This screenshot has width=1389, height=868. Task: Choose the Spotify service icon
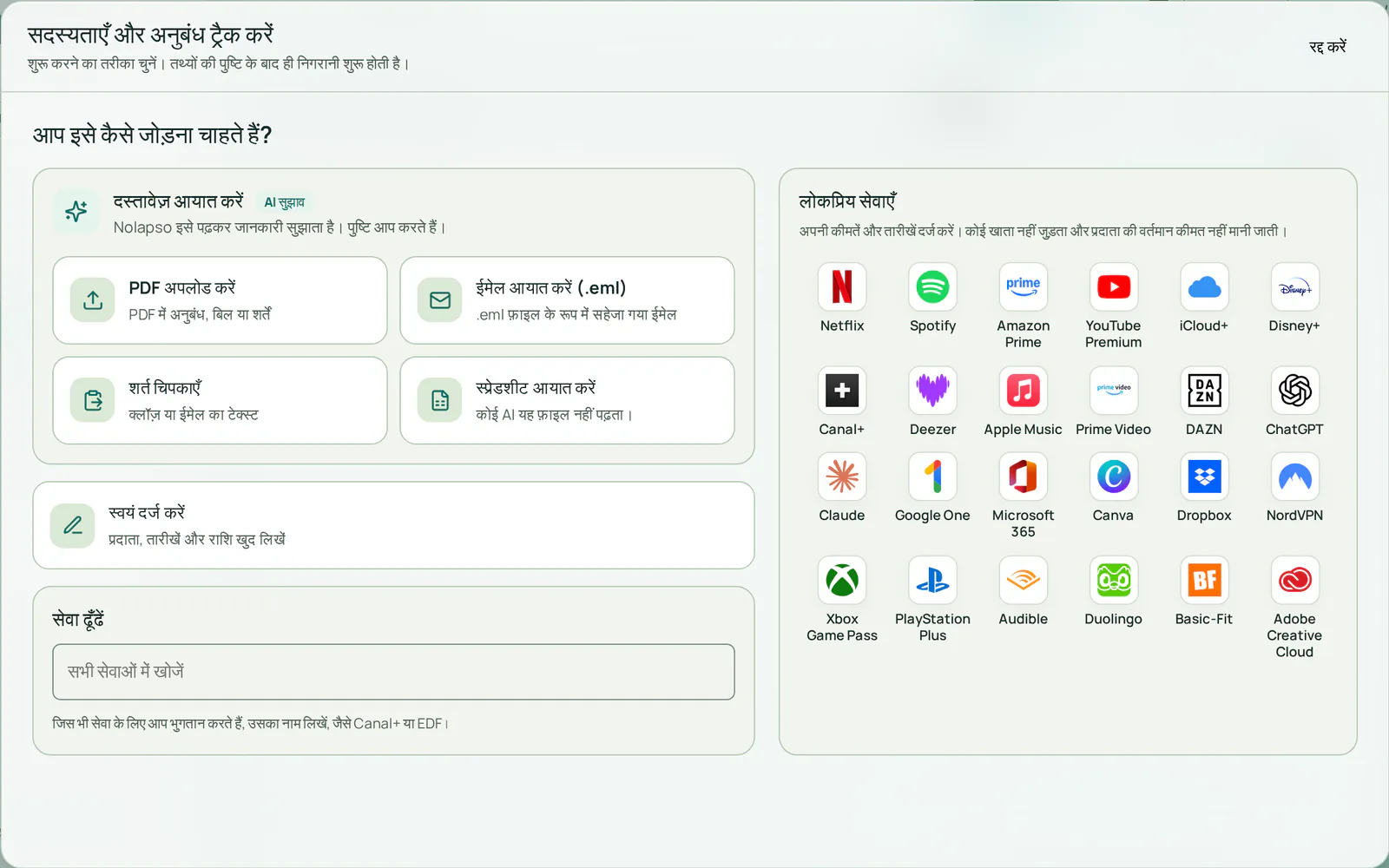(x=932, y=286)
